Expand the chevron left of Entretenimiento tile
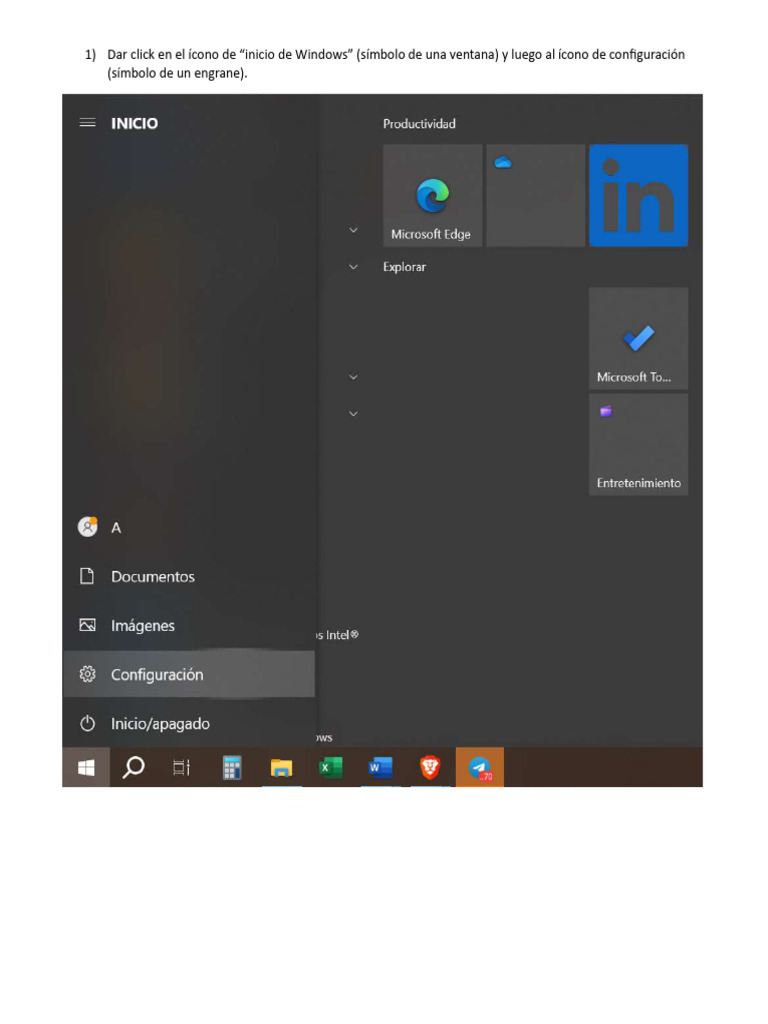Screen dimensions: 768x1024 point(353,413)
